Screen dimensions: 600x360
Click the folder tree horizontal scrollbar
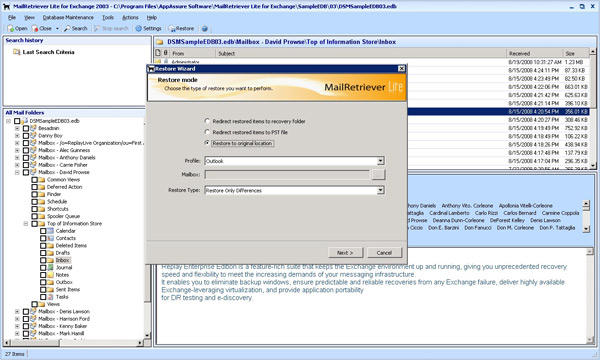(73, 343)
